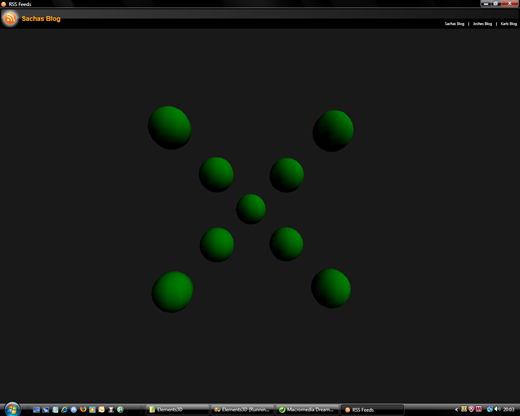Launch Windows Media Player from quick launch

(92, 409)
